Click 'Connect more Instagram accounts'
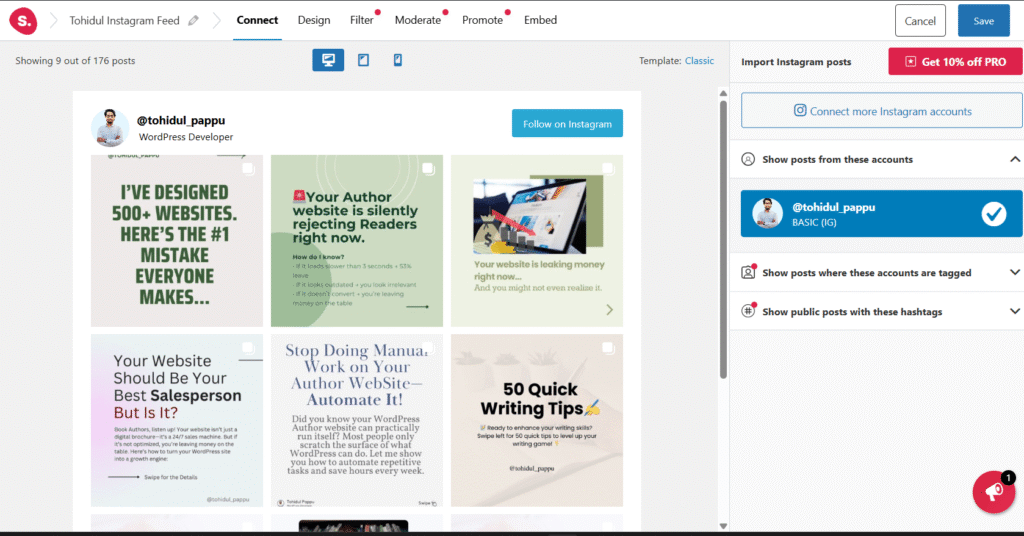Viewport: 1024px width, 536px height. pos(882,111)
